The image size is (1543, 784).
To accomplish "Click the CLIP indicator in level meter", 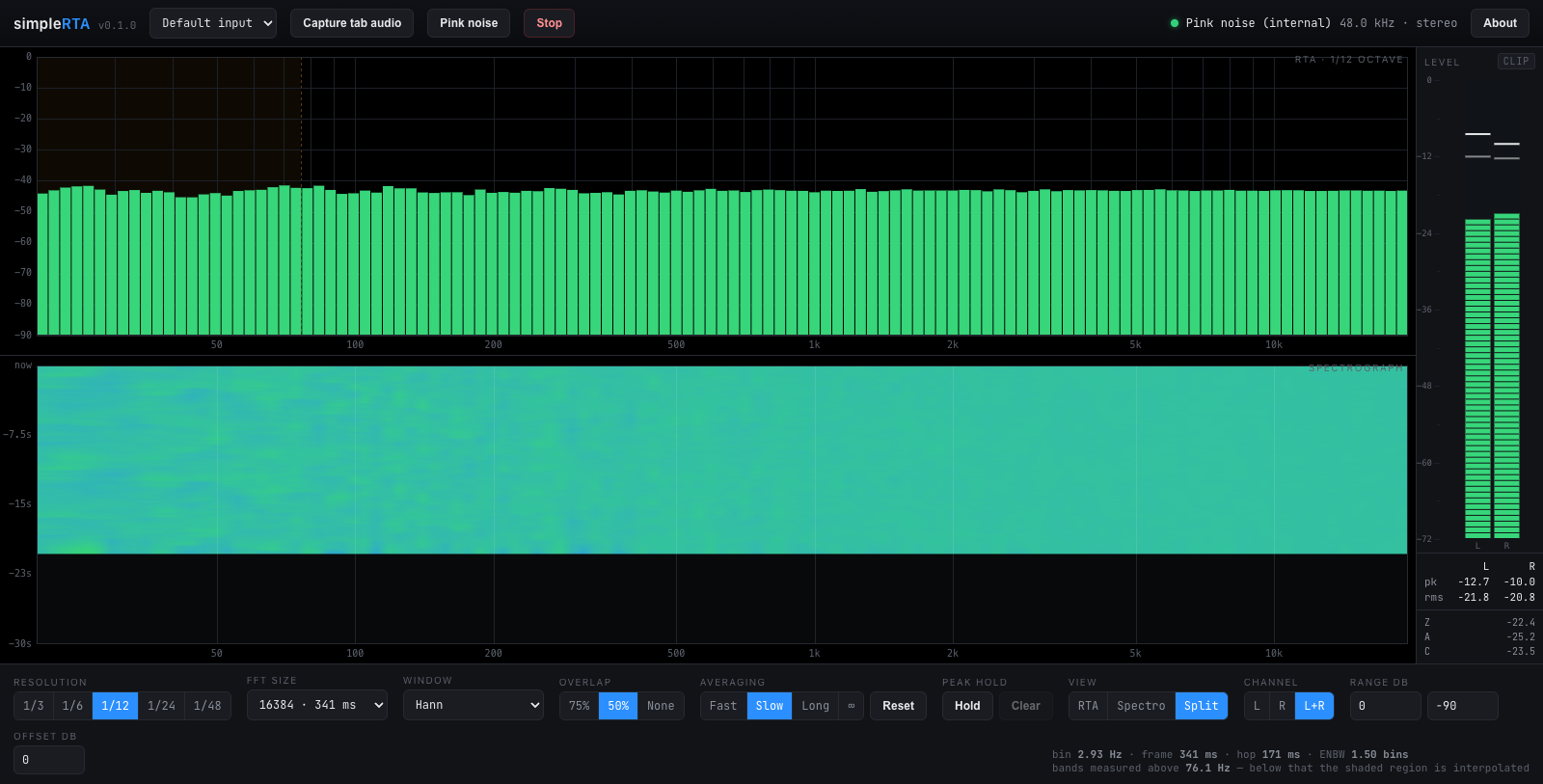I will pos(1516,61).
